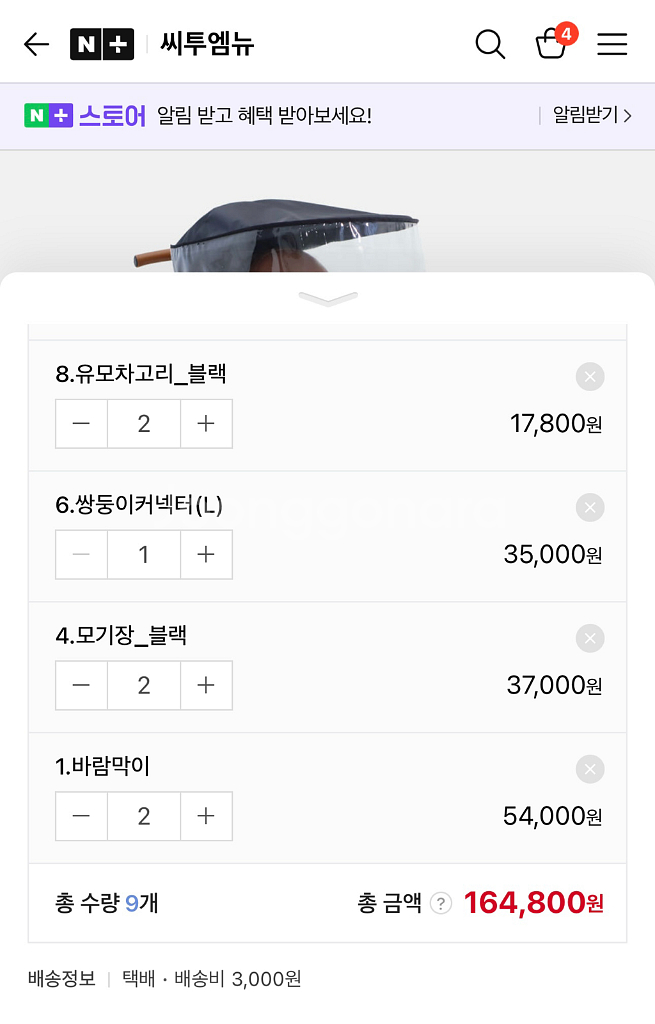
Task: Increase quantity of 8.유모차고리_블랙
Action: tap(206, 423)
